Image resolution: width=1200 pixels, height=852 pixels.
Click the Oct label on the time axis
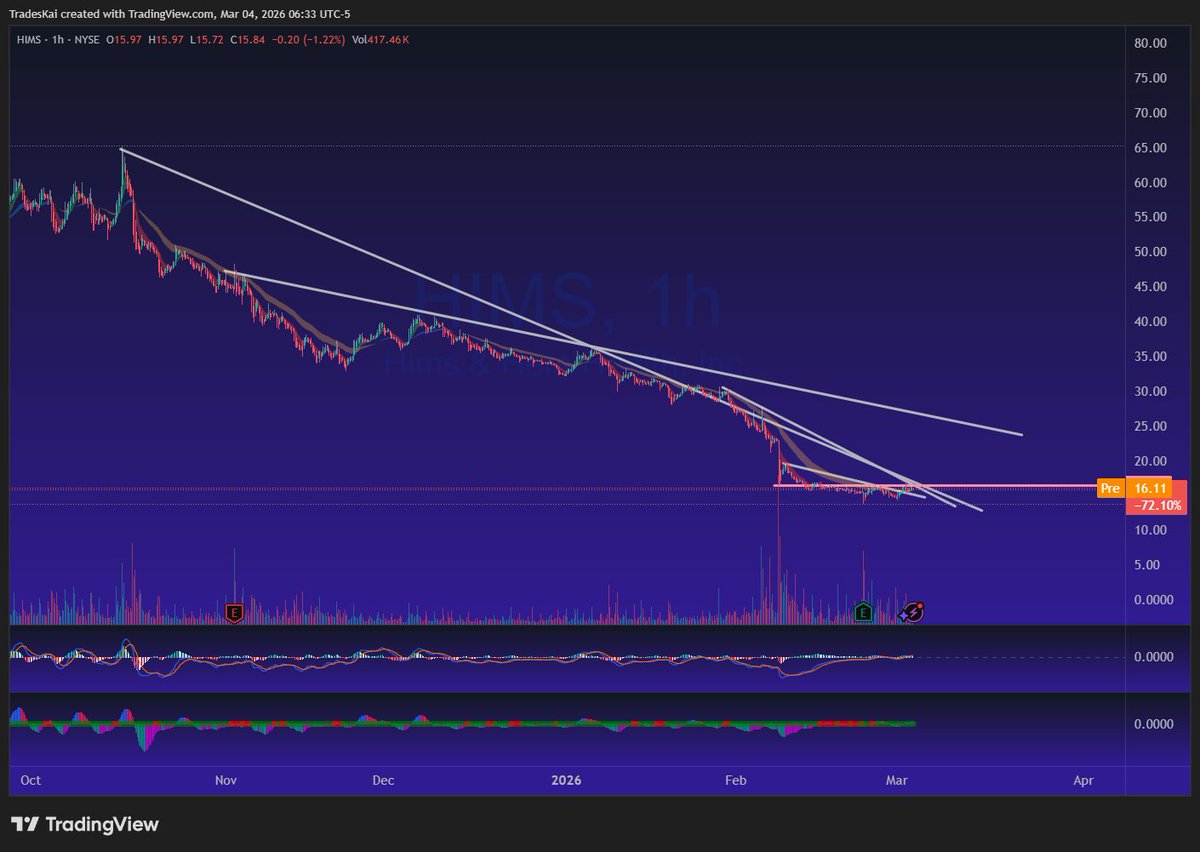tap(31, 779)
